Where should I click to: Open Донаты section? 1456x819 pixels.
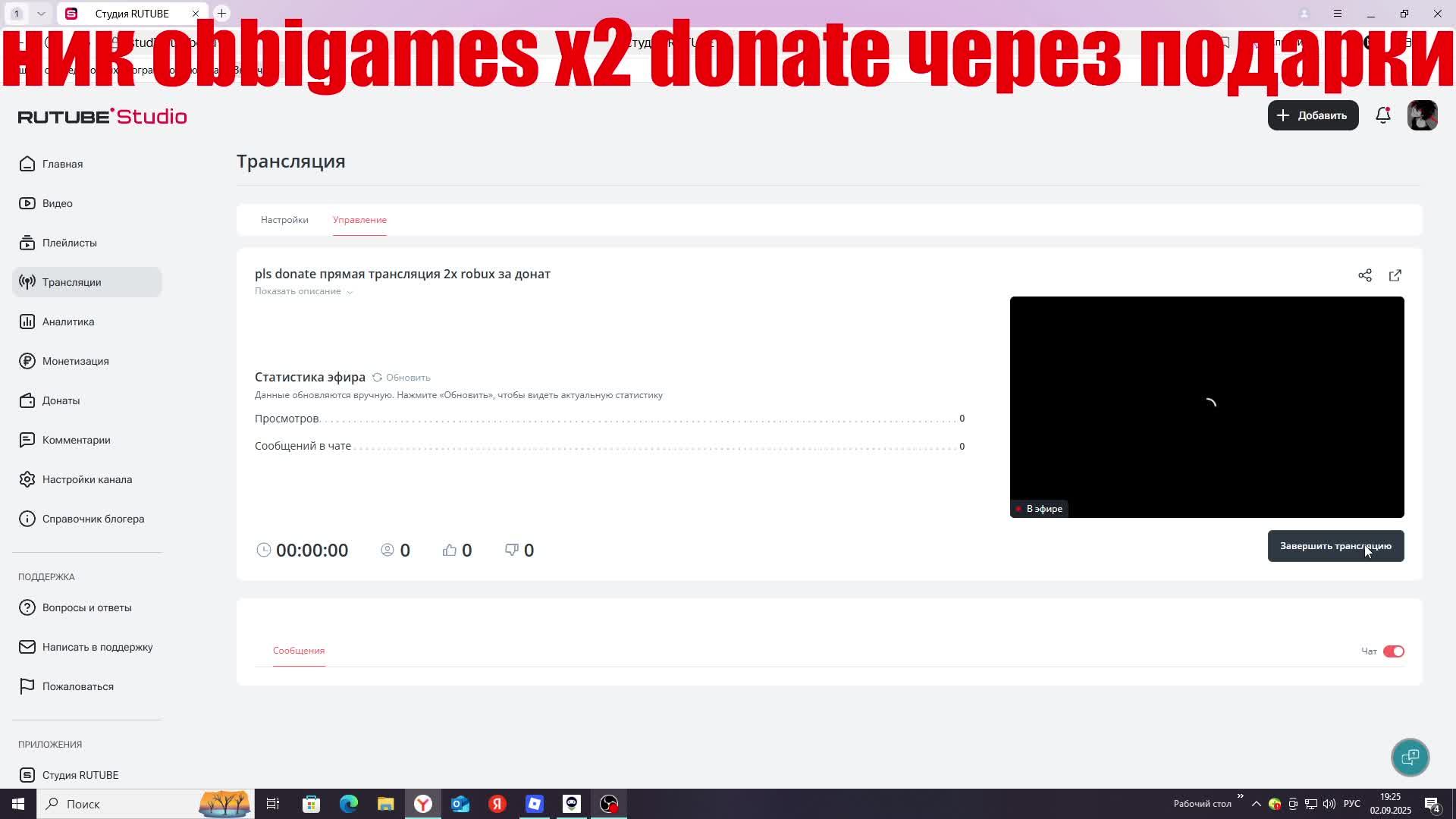(86, 400)
